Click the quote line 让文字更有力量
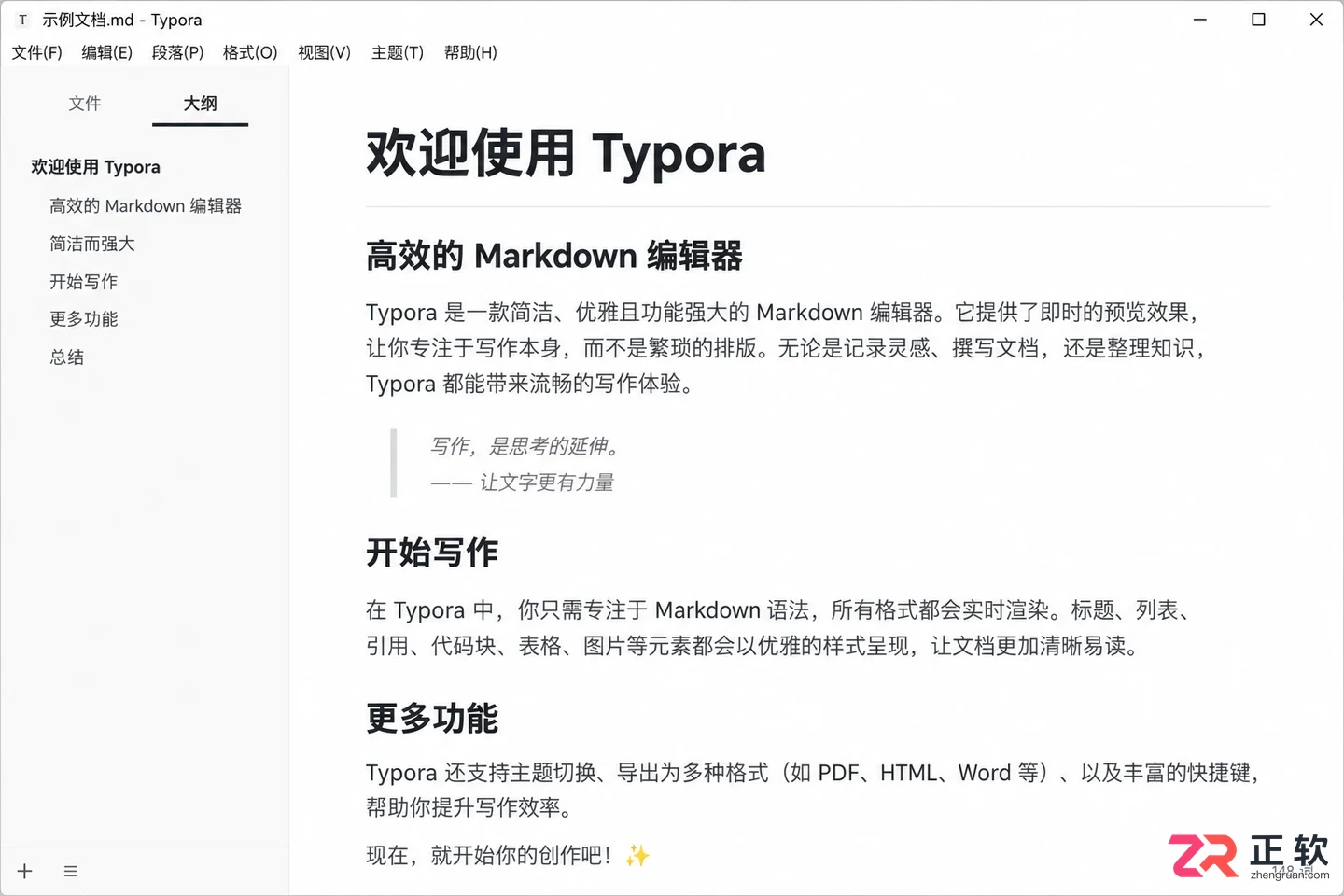Screen dimensions: 1344x896 tap(547, 483)
